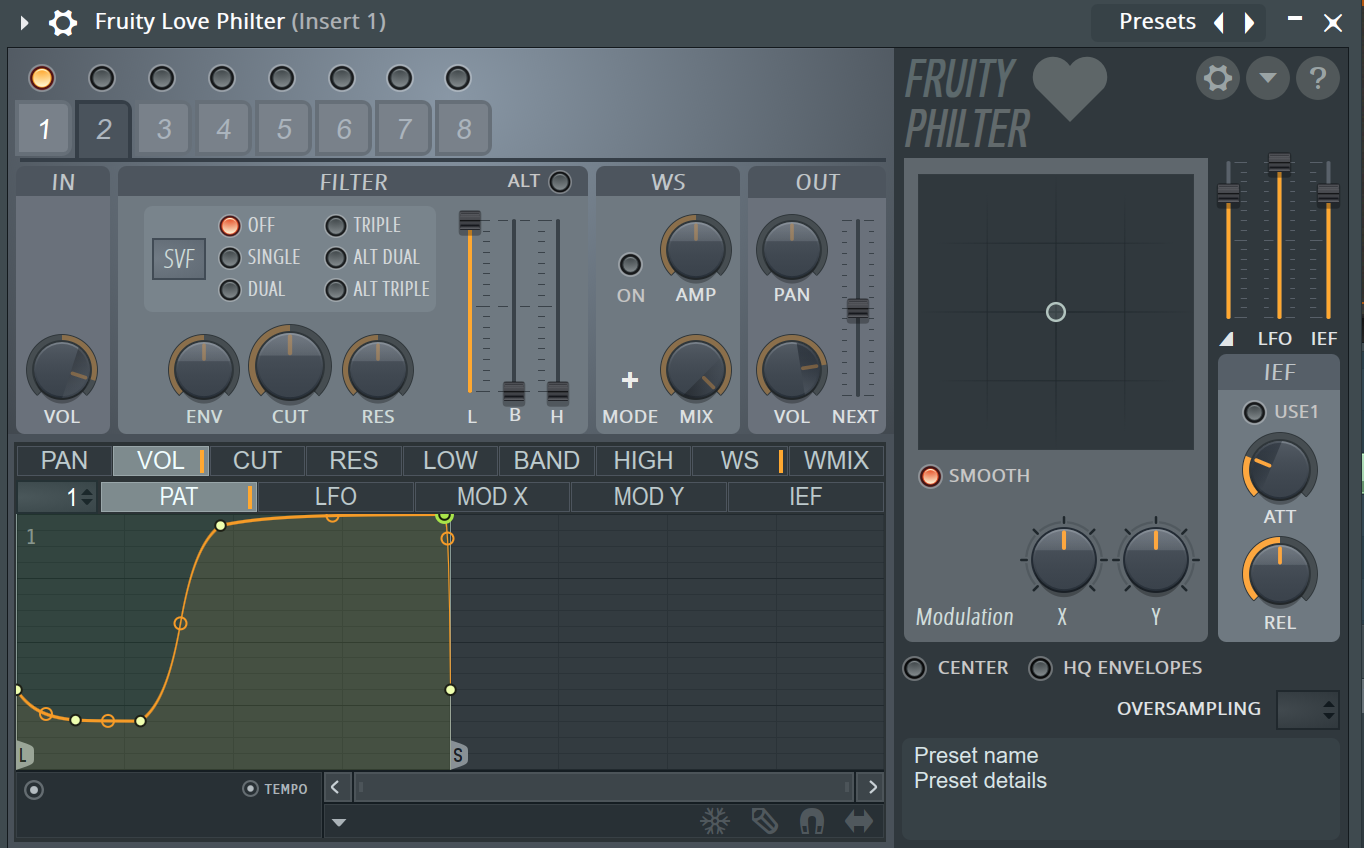Click the Fruity Philter options gear icon

(1217, 78)
